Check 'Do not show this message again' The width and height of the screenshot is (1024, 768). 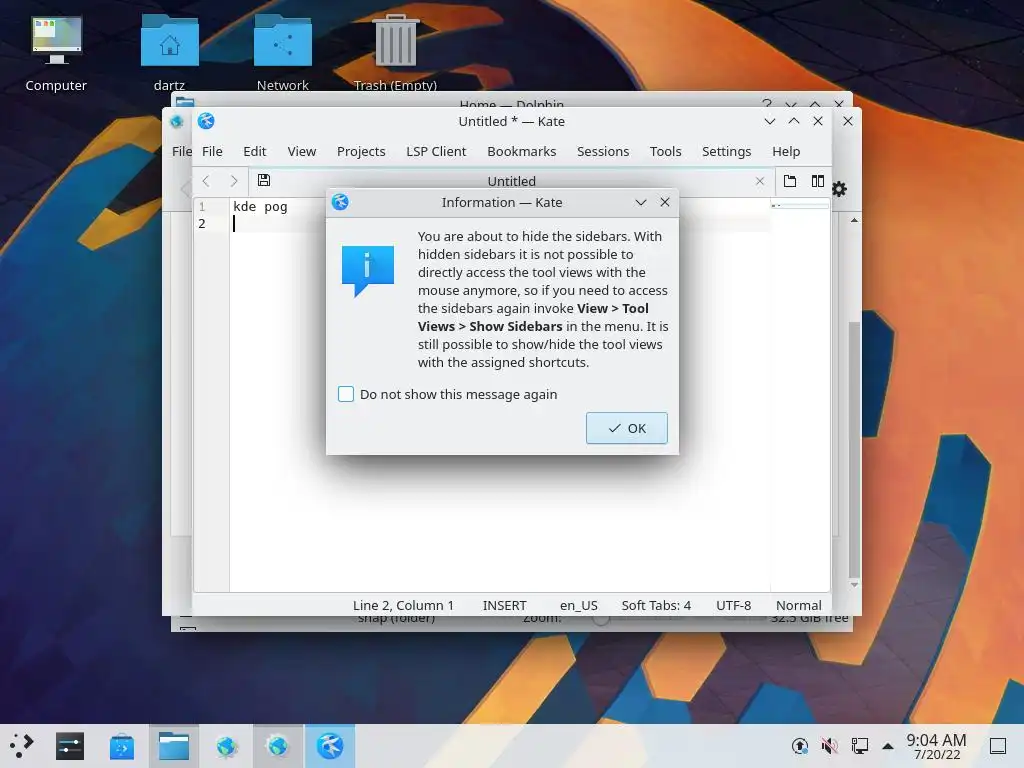(346, 394)
